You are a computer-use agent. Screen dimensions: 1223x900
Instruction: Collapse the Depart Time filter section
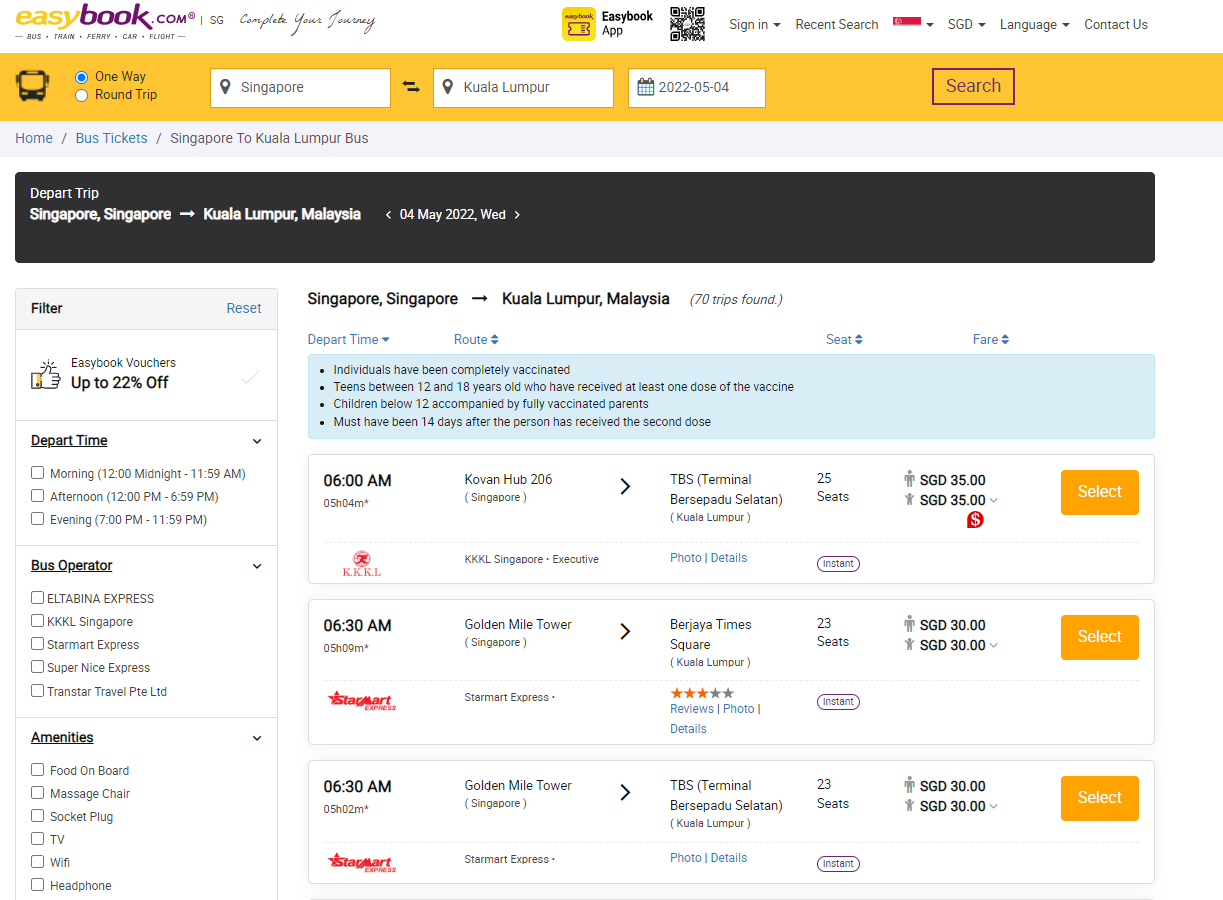(257, 440)
